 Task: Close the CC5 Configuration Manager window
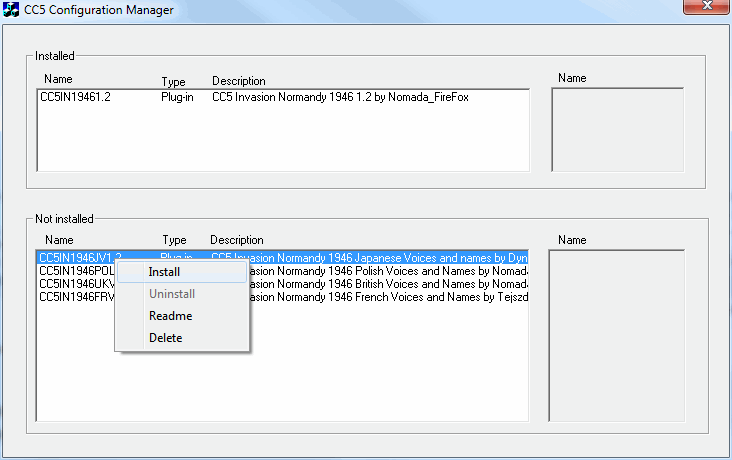coord(706,7)
